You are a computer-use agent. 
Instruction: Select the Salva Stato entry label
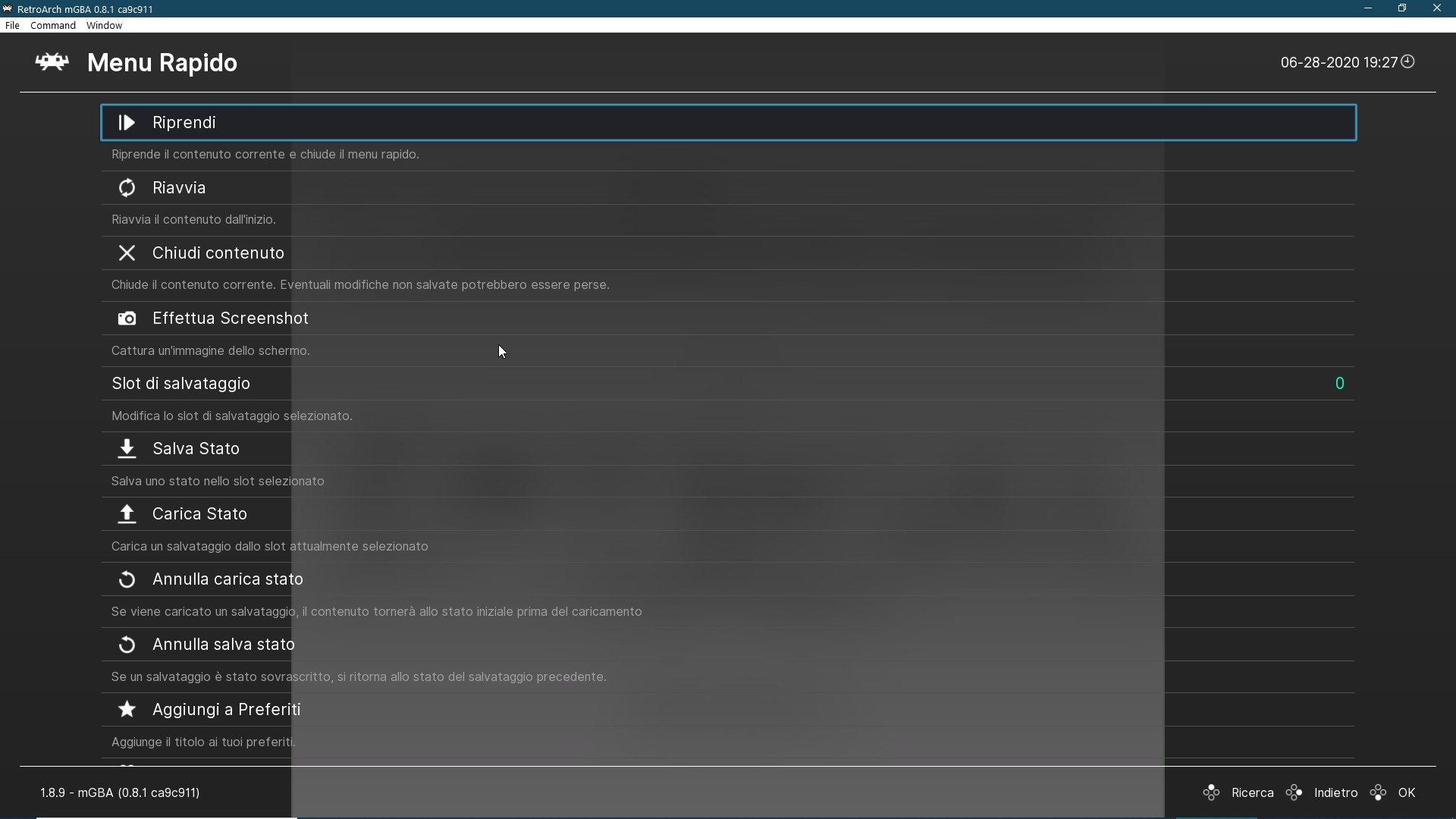[x=196, y=449]
